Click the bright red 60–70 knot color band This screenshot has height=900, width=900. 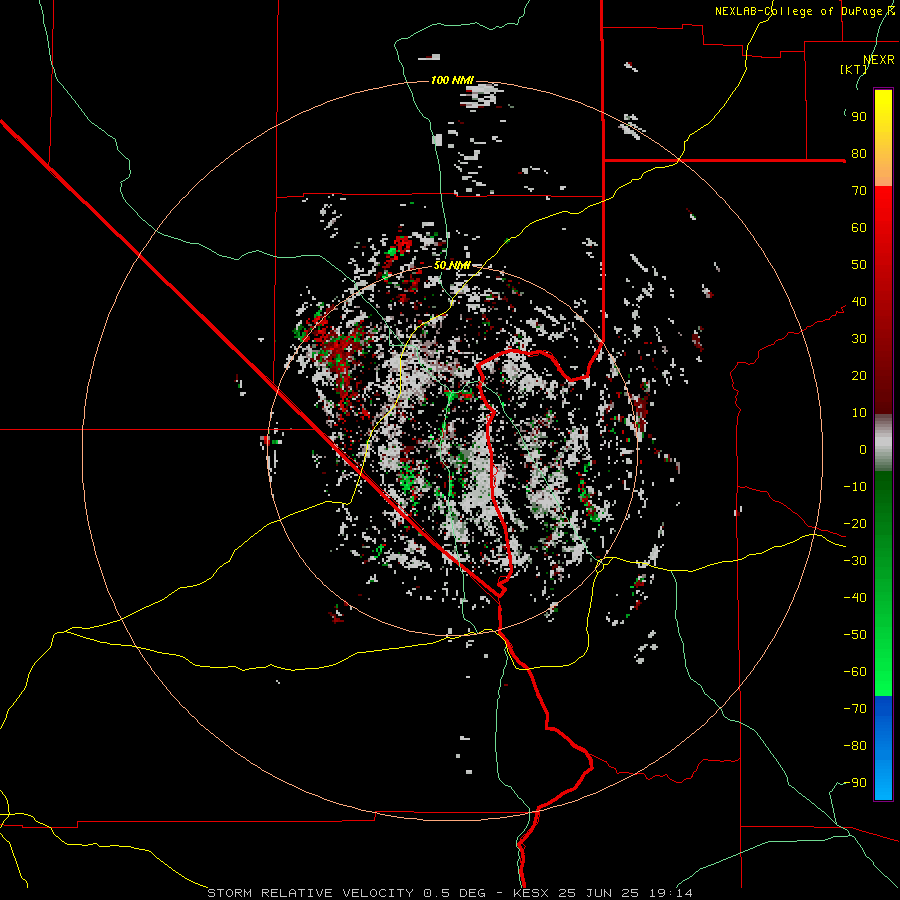click(883, 208)
